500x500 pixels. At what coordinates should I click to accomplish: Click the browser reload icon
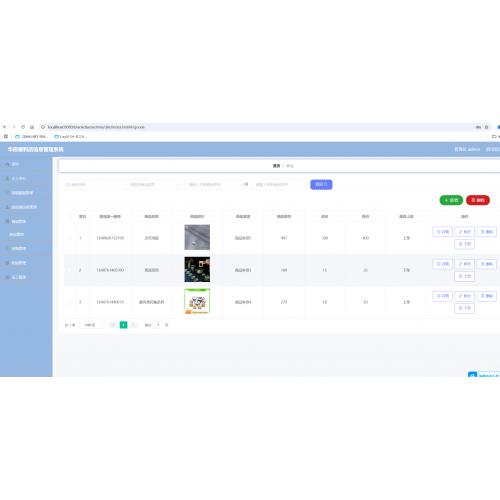click(x=23, y=127)
